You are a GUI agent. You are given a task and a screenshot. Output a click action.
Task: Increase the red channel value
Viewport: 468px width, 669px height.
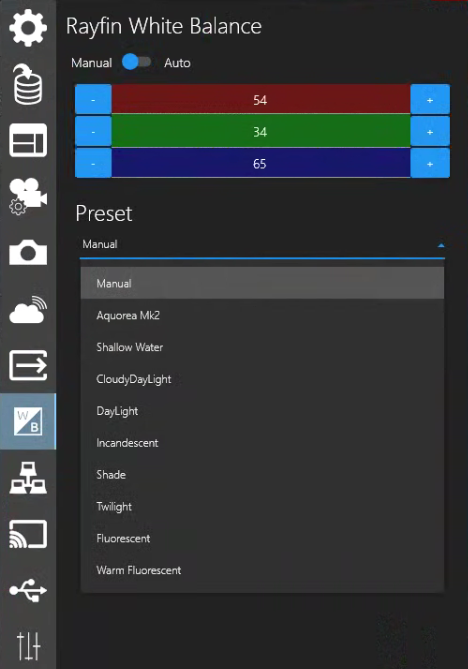tap(430, 100)
